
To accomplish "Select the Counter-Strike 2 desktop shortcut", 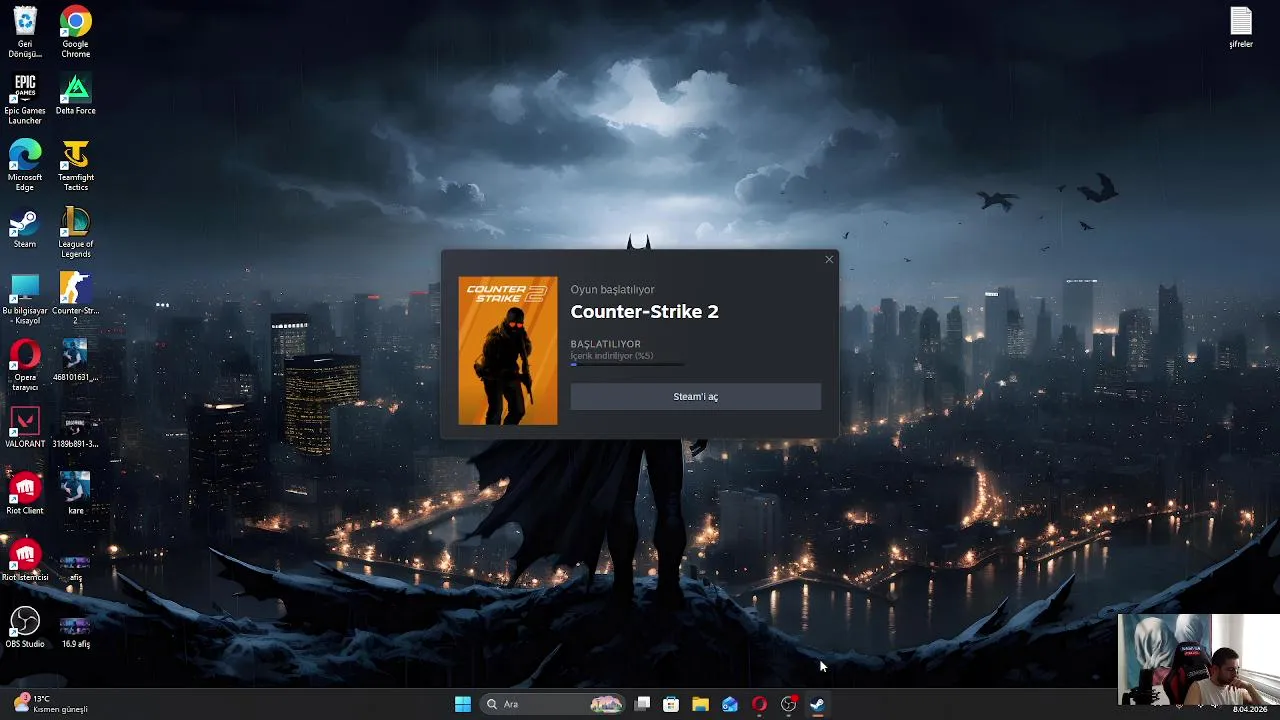I will click(x=75, y=298).
